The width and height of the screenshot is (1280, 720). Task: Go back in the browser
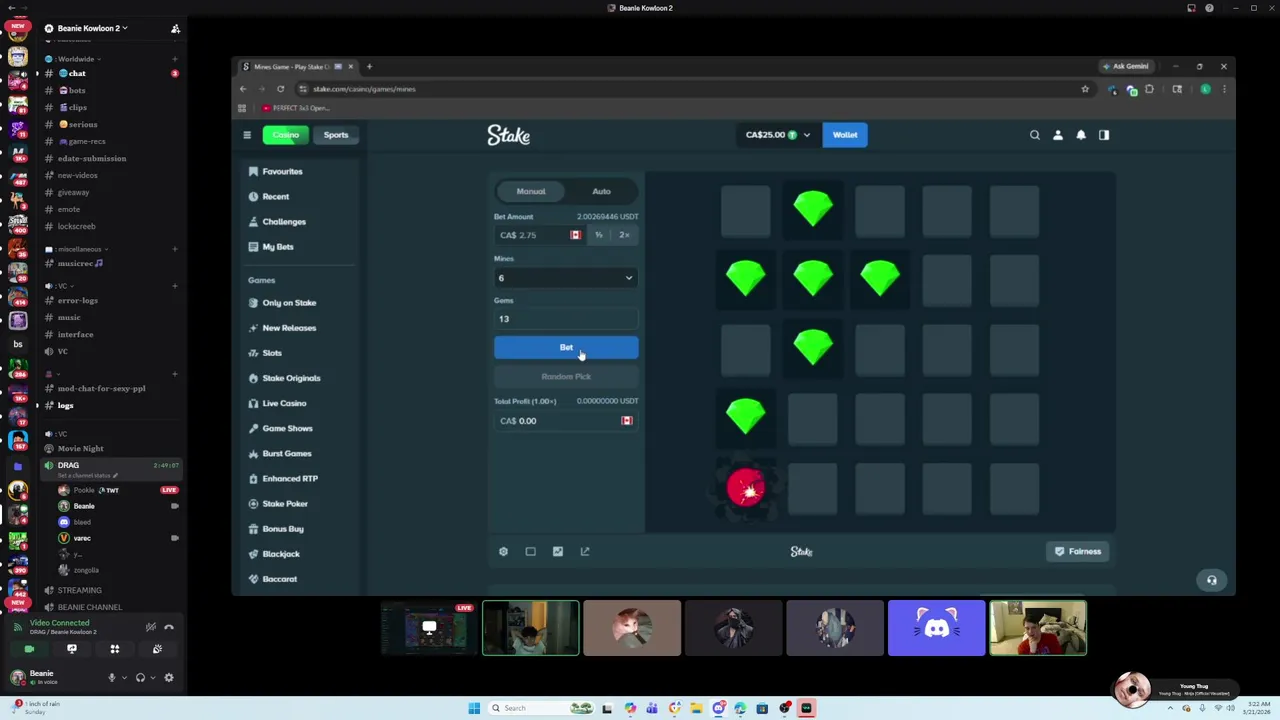click(x=243, y=89)
